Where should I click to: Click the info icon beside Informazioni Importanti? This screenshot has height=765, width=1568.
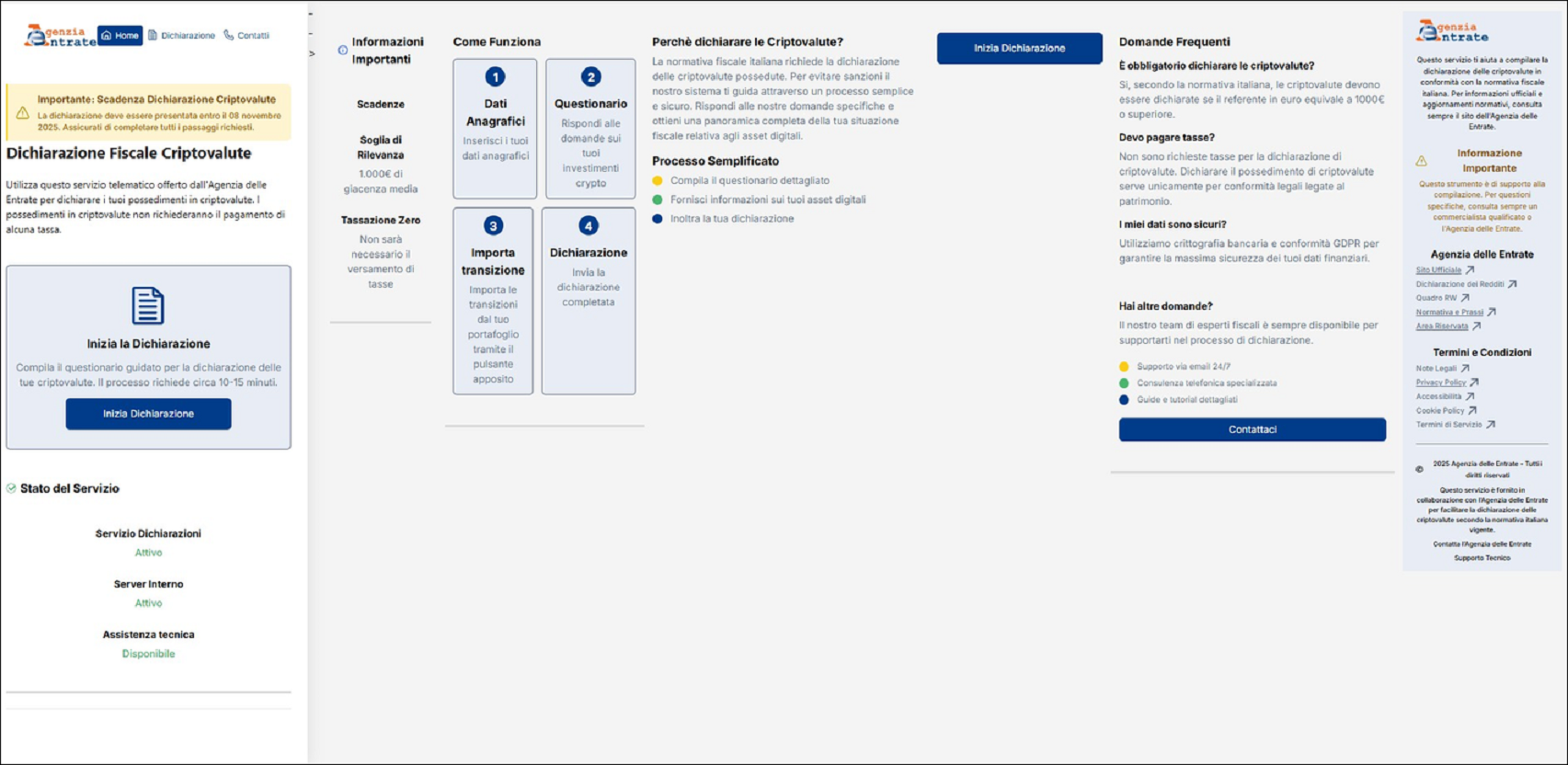343,51
